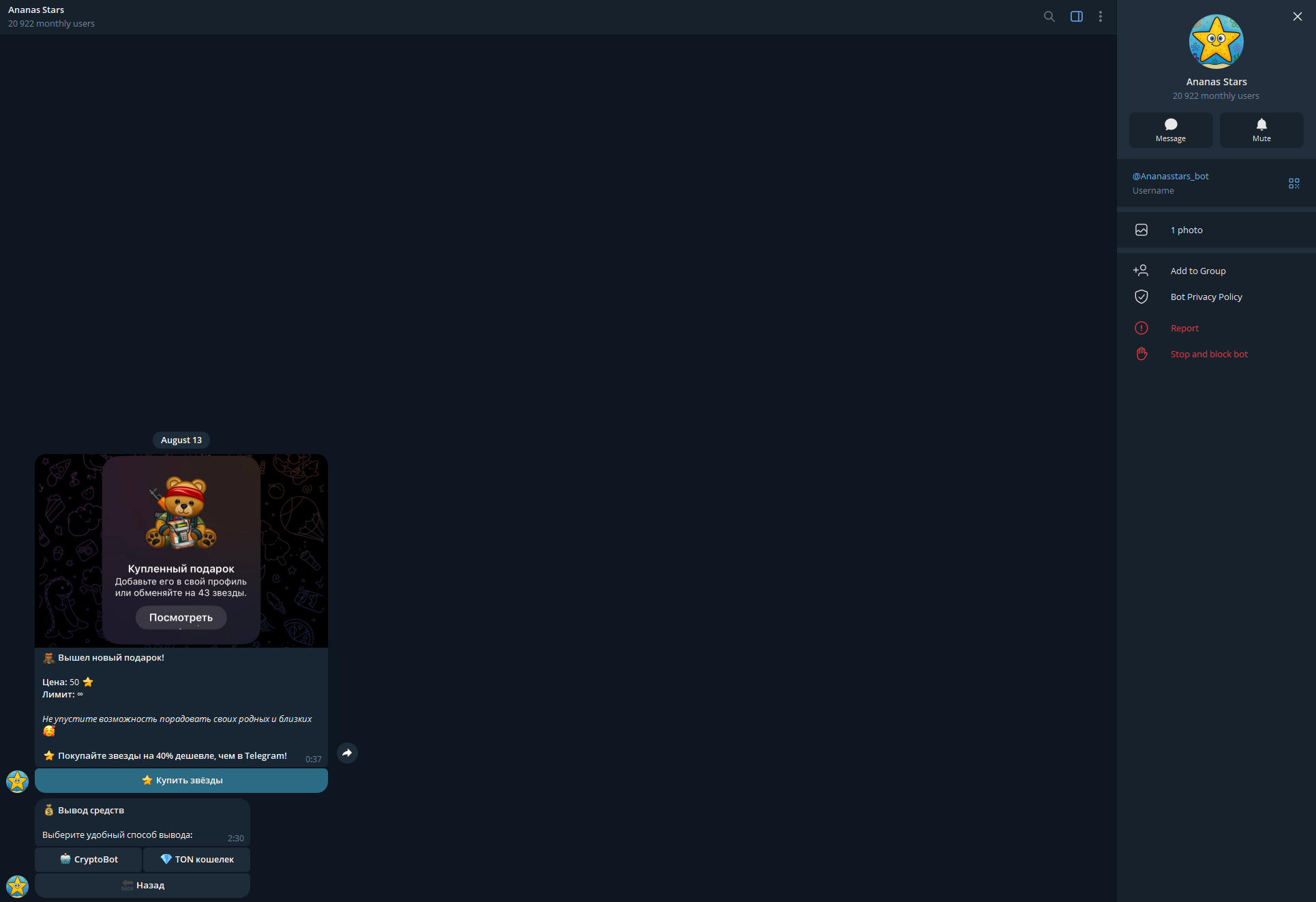Click the 2:30 message timestamp
Screen dimensions: 1316x902
click(x=236, y=838)
